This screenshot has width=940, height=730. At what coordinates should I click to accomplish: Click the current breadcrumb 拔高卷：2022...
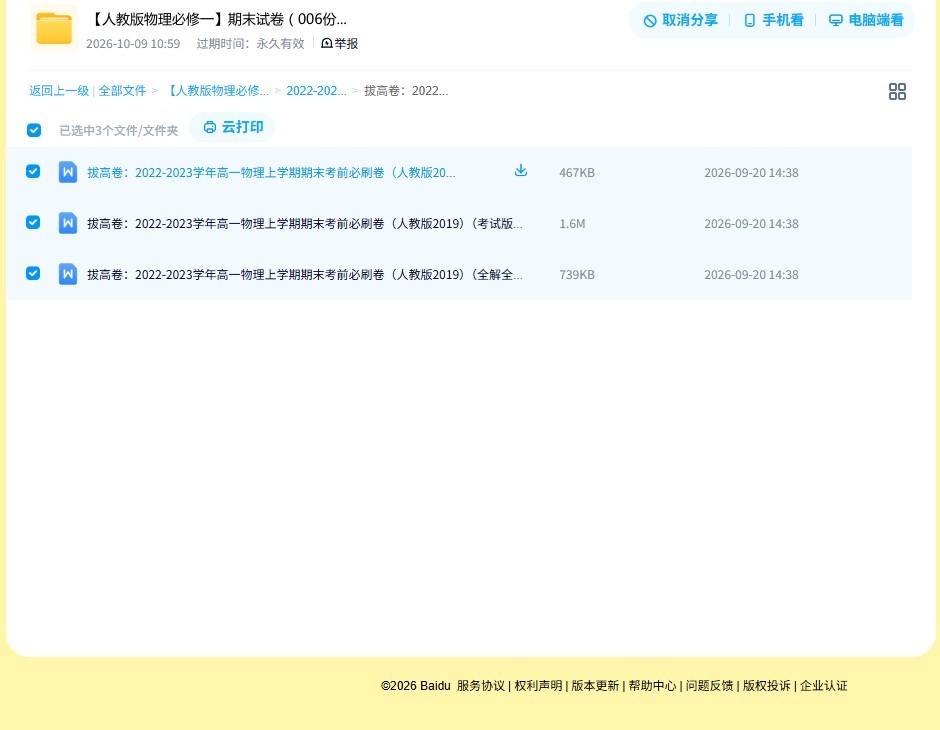pos(406,91)
